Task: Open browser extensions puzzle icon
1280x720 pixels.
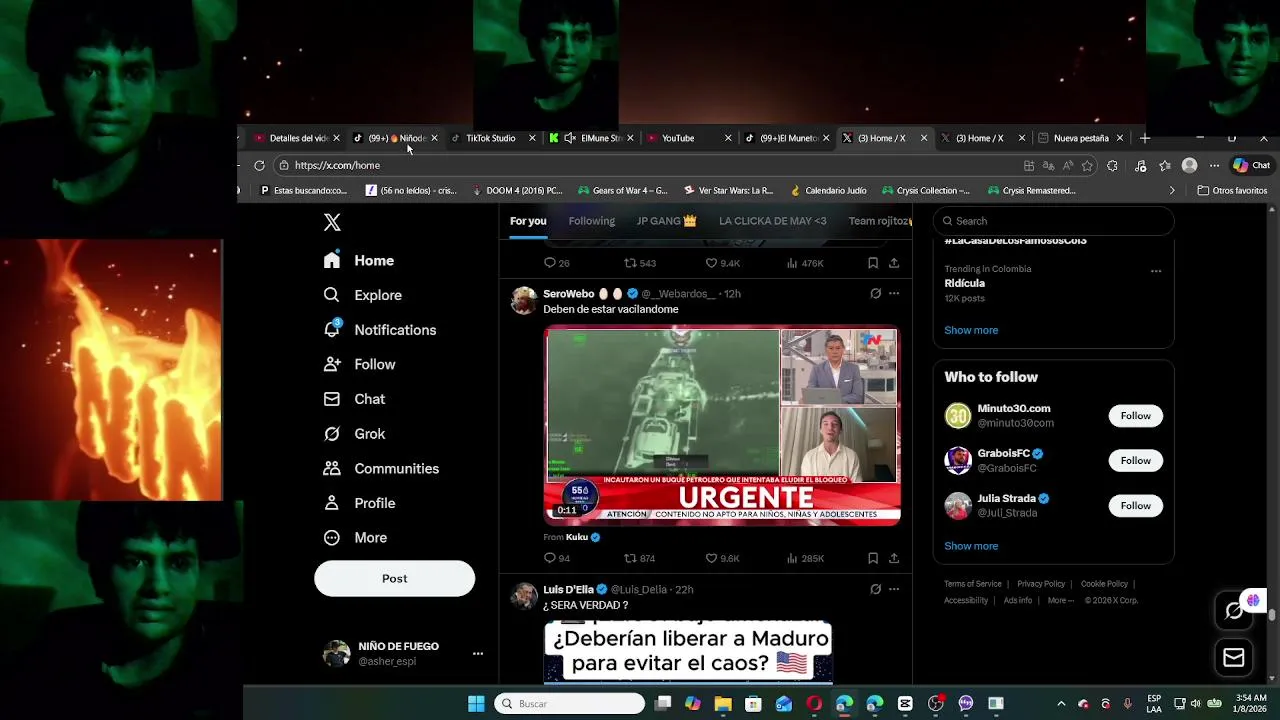Action: pyautogui.click(x=1112, y=166)
